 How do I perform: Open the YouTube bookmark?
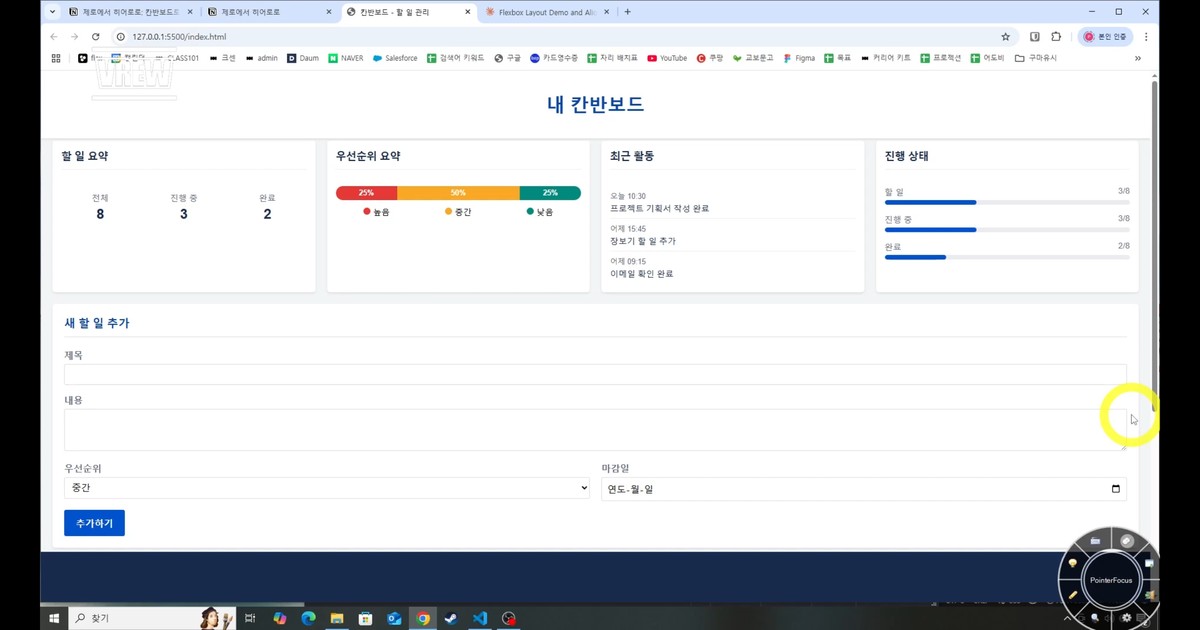667,58
